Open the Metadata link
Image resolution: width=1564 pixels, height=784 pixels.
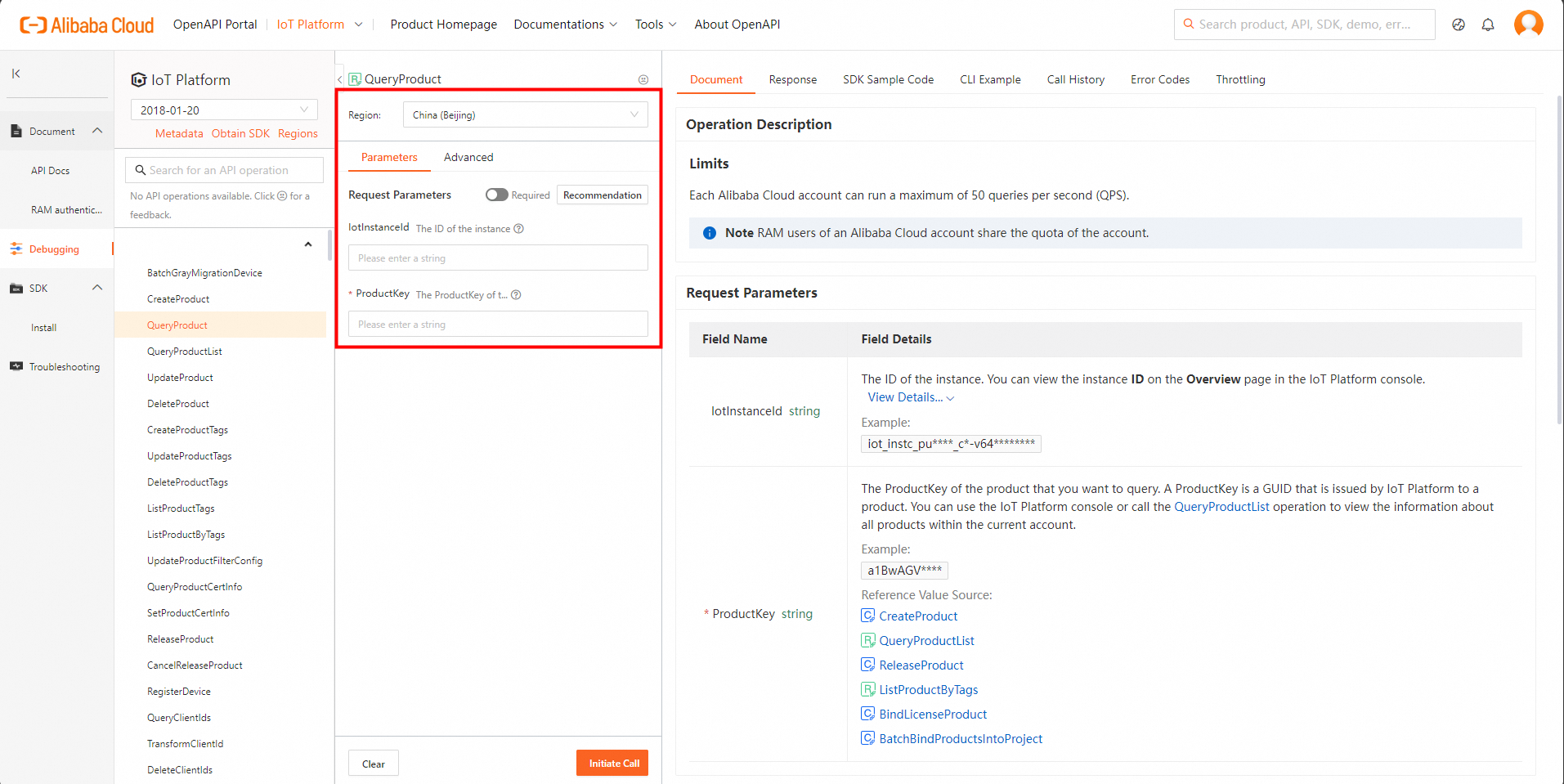[x=179, y=133]
